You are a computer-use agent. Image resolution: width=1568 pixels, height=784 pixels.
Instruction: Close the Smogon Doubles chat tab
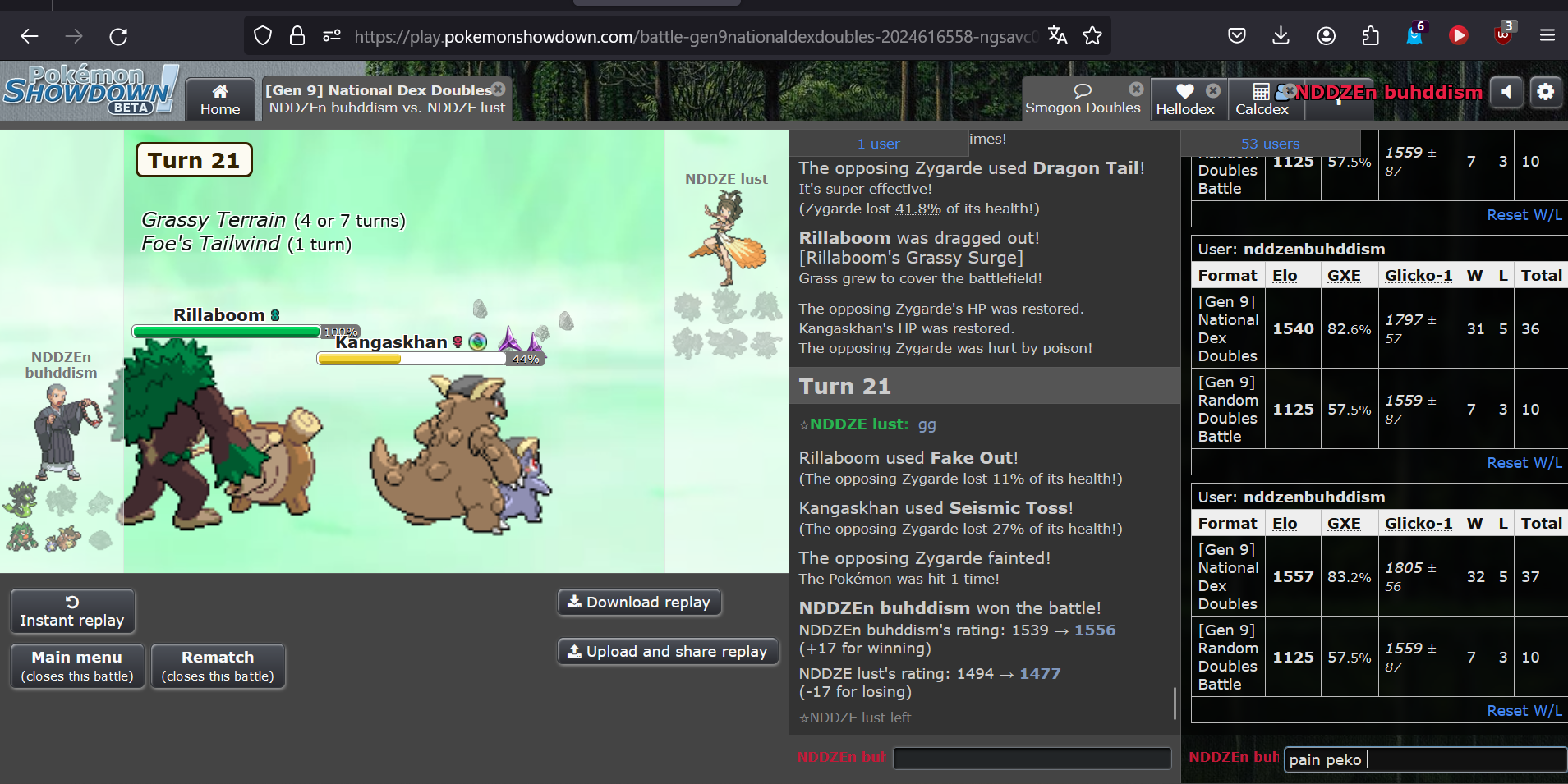tap(1136, 89)
